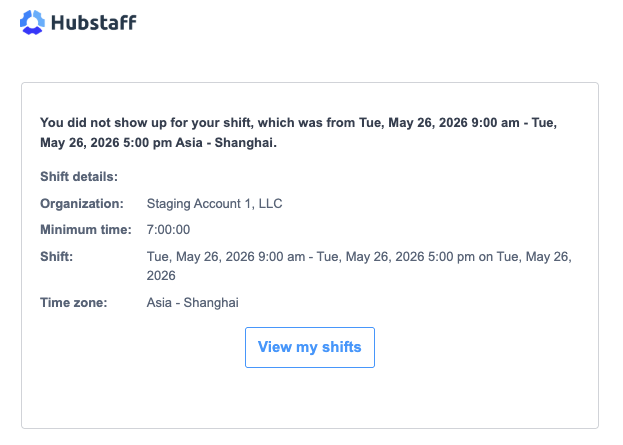623x445 pixels.
Task: Click empty card area below View my shifts
Action: tap(310, 397)
